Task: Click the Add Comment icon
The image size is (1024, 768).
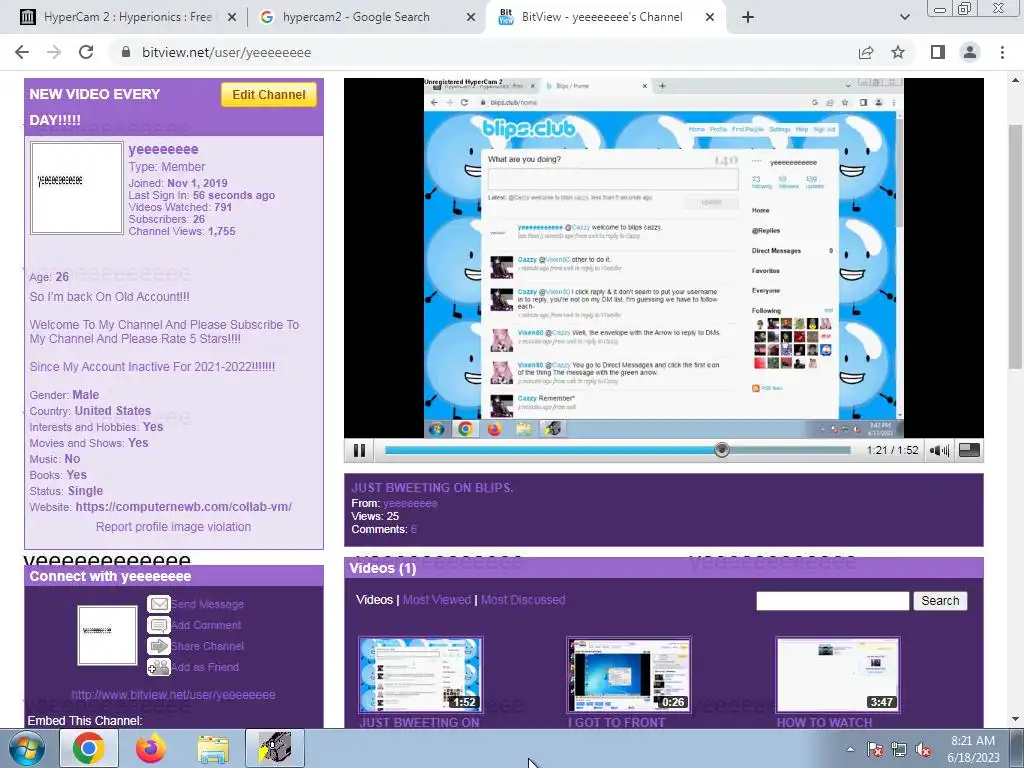Action: 159,625
